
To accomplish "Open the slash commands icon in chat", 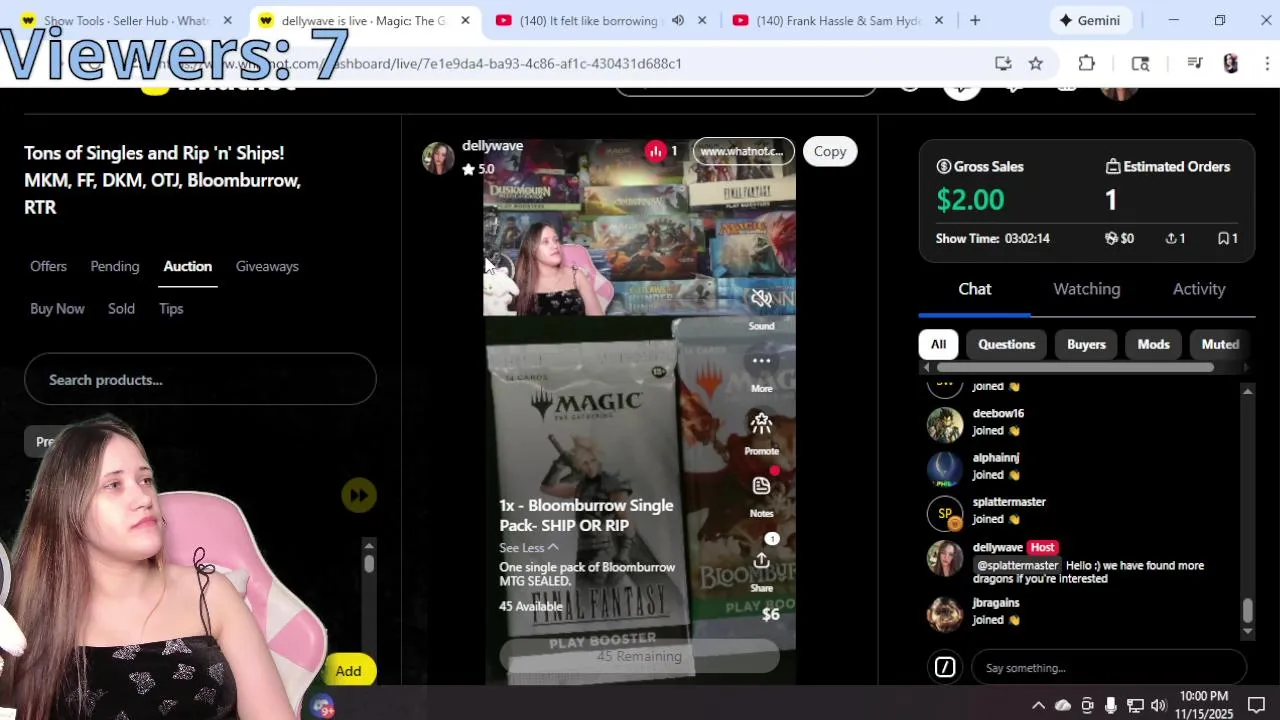I will 945,667.
